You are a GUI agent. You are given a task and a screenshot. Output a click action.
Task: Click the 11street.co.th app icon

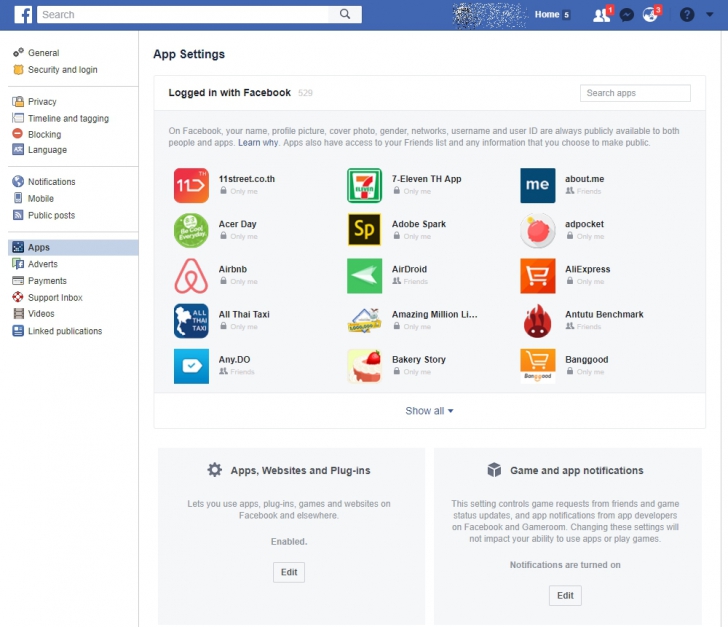coord(191,185)
